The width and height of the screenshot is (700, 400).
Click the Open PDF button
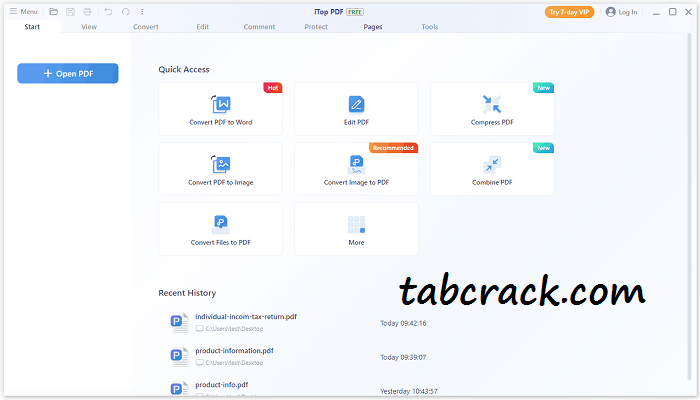[68, 73]
